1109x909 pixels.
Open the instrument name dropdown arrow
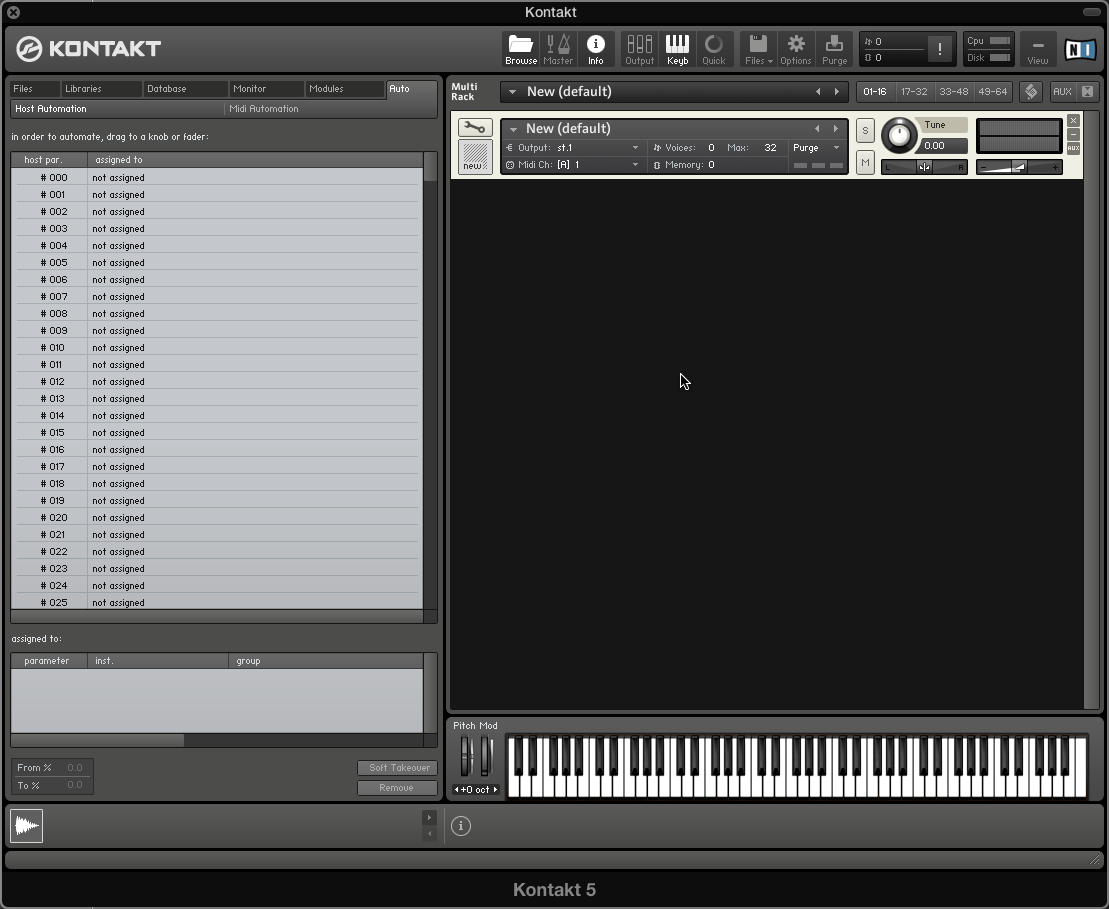(x=513, y=129)
